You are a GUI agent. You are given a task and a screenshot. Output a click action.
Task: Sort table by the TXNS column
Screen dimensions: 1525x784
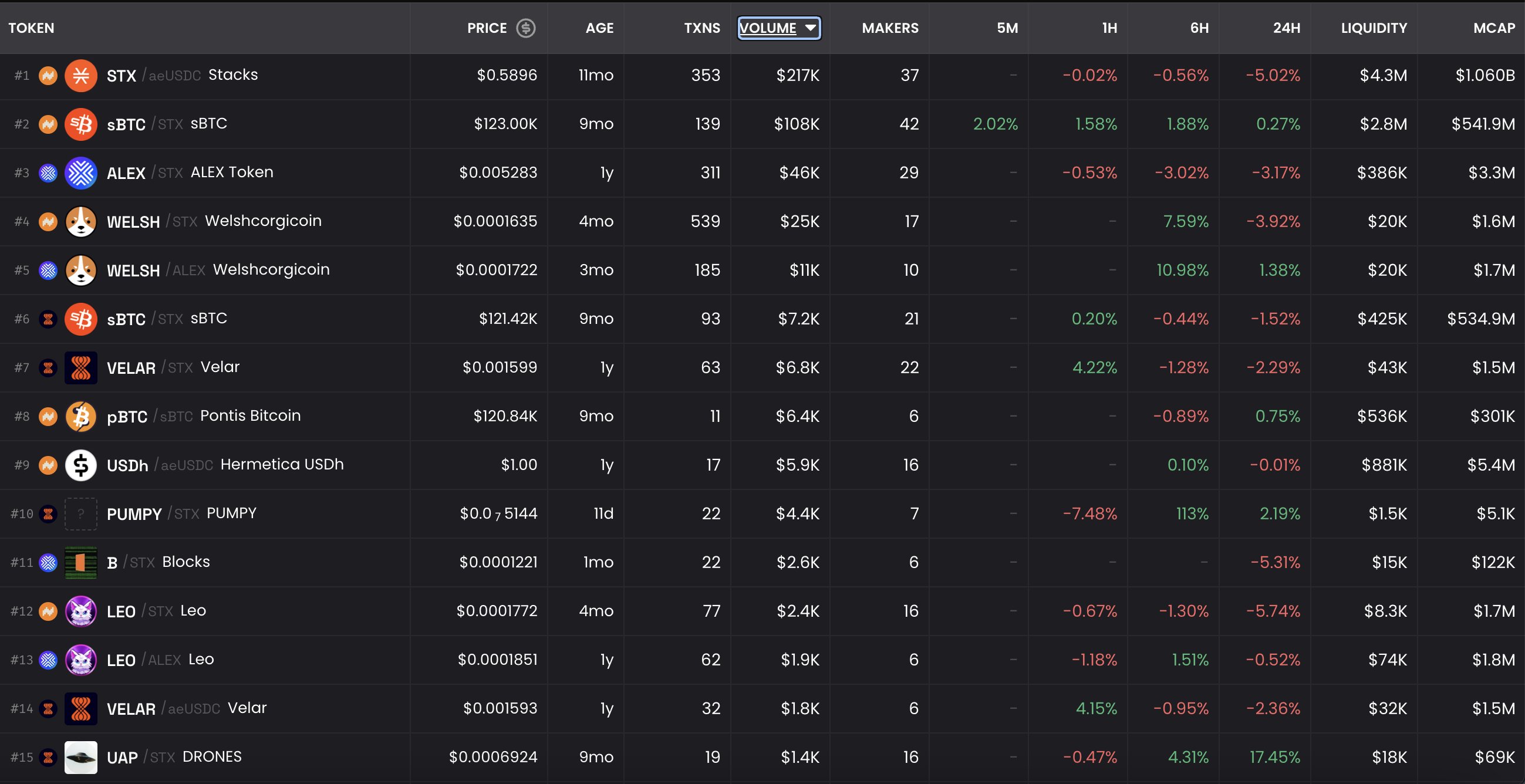tap(701, 28)
